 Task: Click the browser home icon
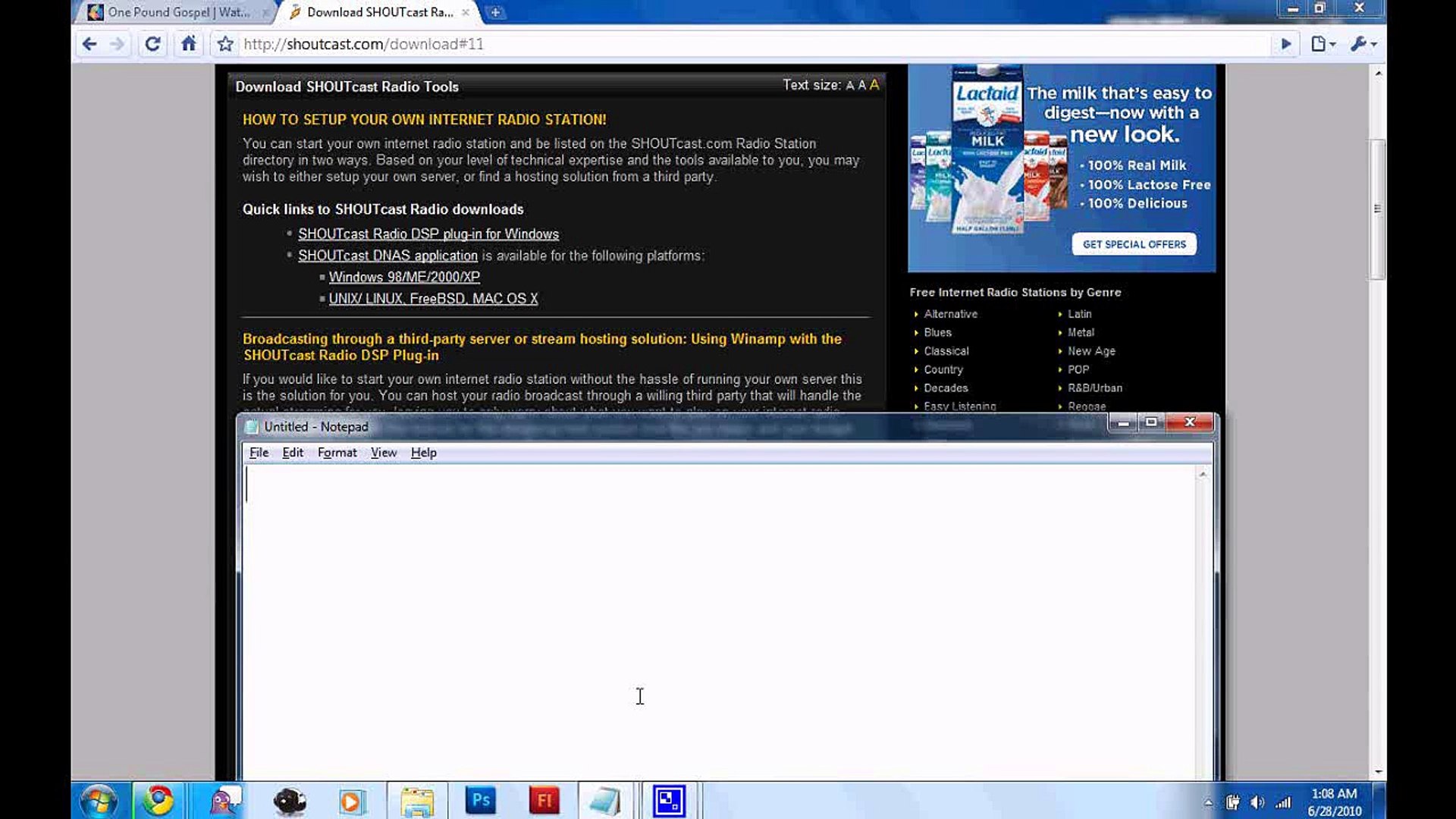(188, 44)
